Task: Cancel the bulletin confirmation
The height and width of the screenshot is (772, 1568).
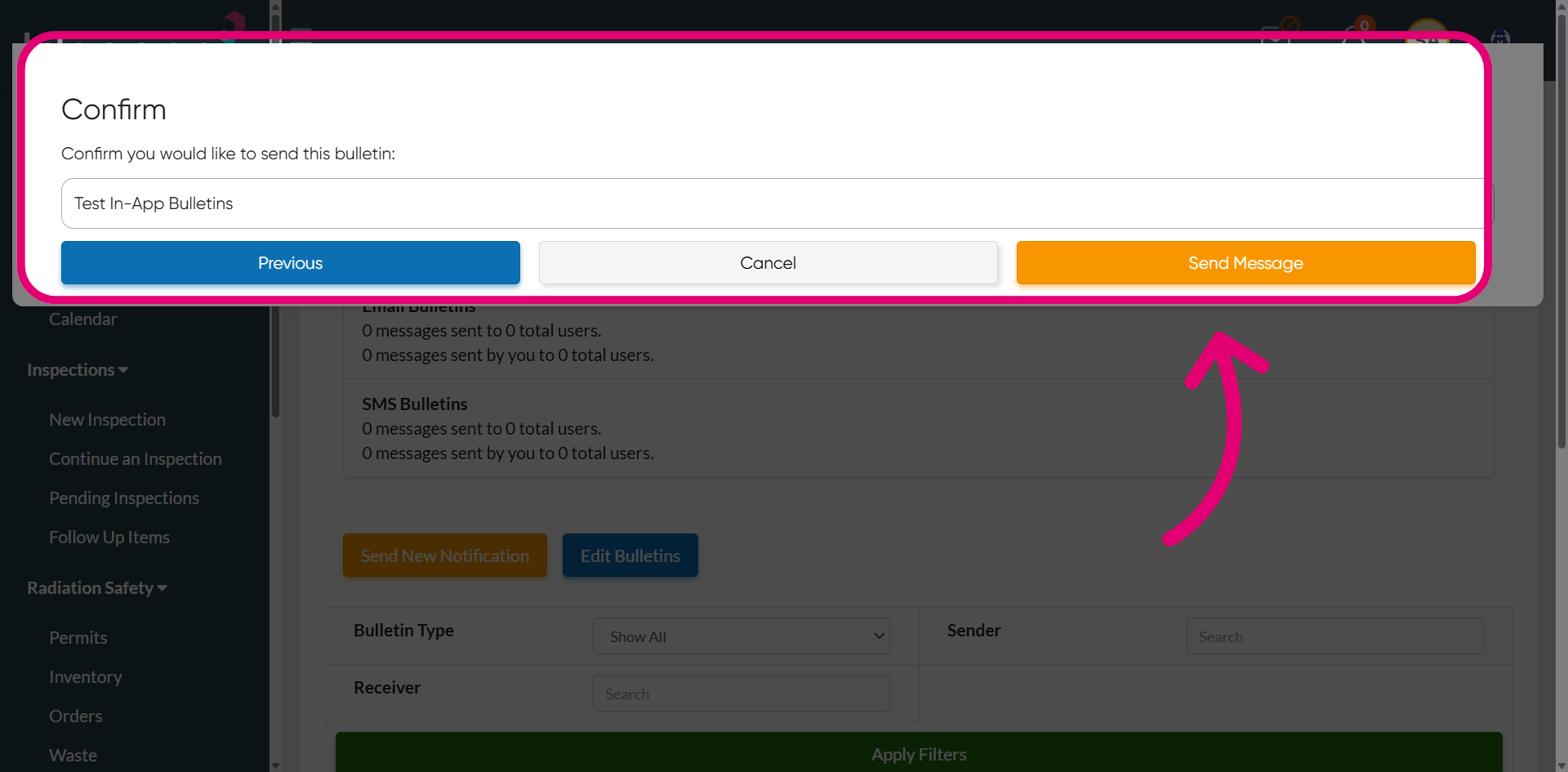Action: click(x=768, y=263)
